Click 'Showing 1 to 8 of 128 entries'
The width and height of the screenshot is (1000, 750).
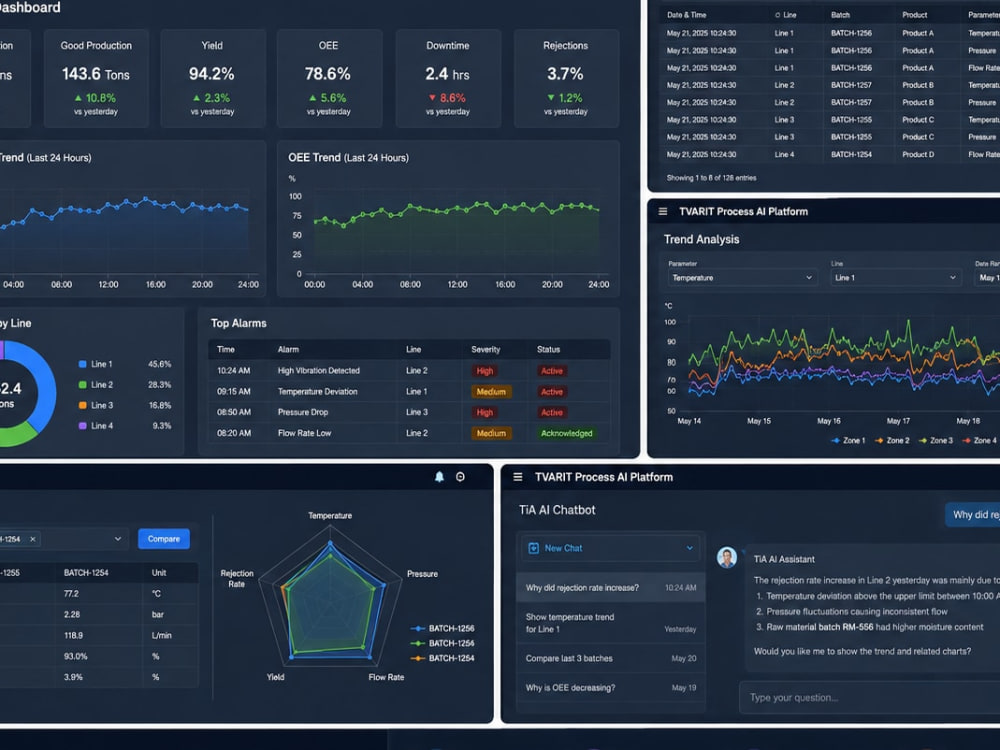711,178
